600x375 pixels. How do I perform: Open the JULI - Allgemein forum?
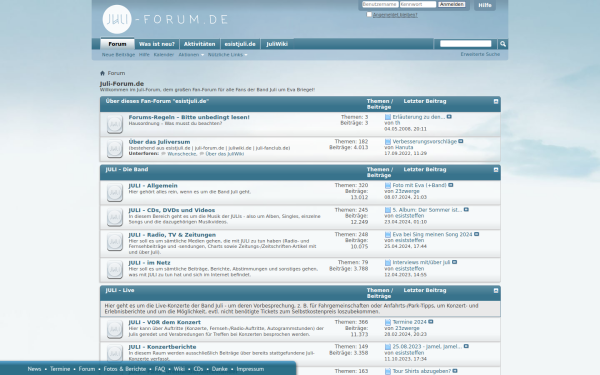[x=153, y=186]
